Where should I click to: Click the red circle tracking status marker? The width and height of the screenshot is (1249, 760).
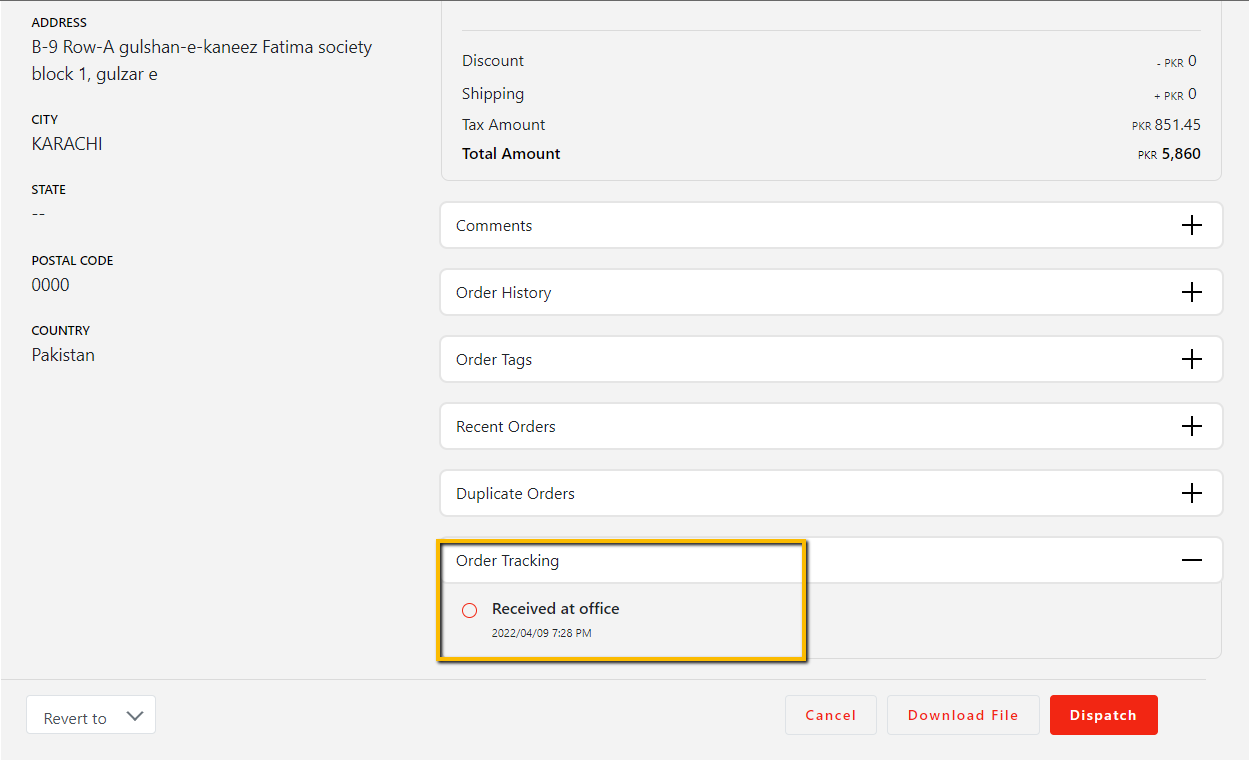(x=469, y=610)
